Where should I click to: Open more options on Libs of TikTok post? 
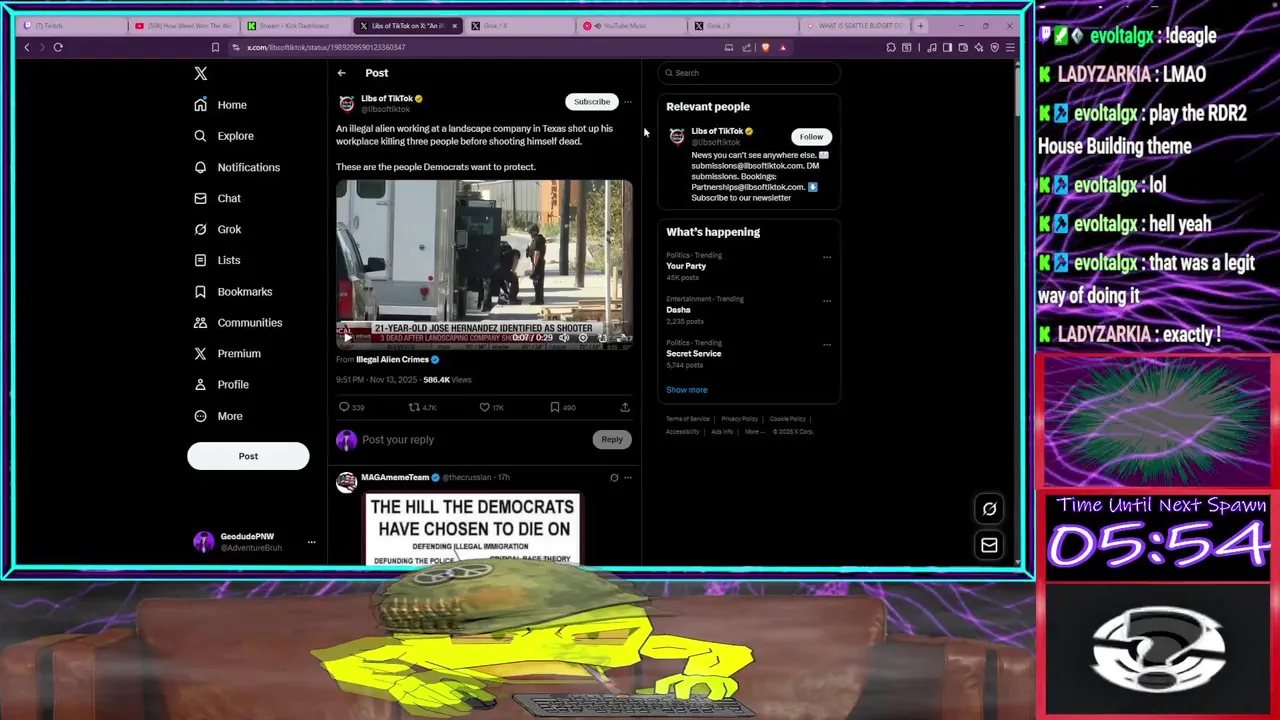(628, 101)
